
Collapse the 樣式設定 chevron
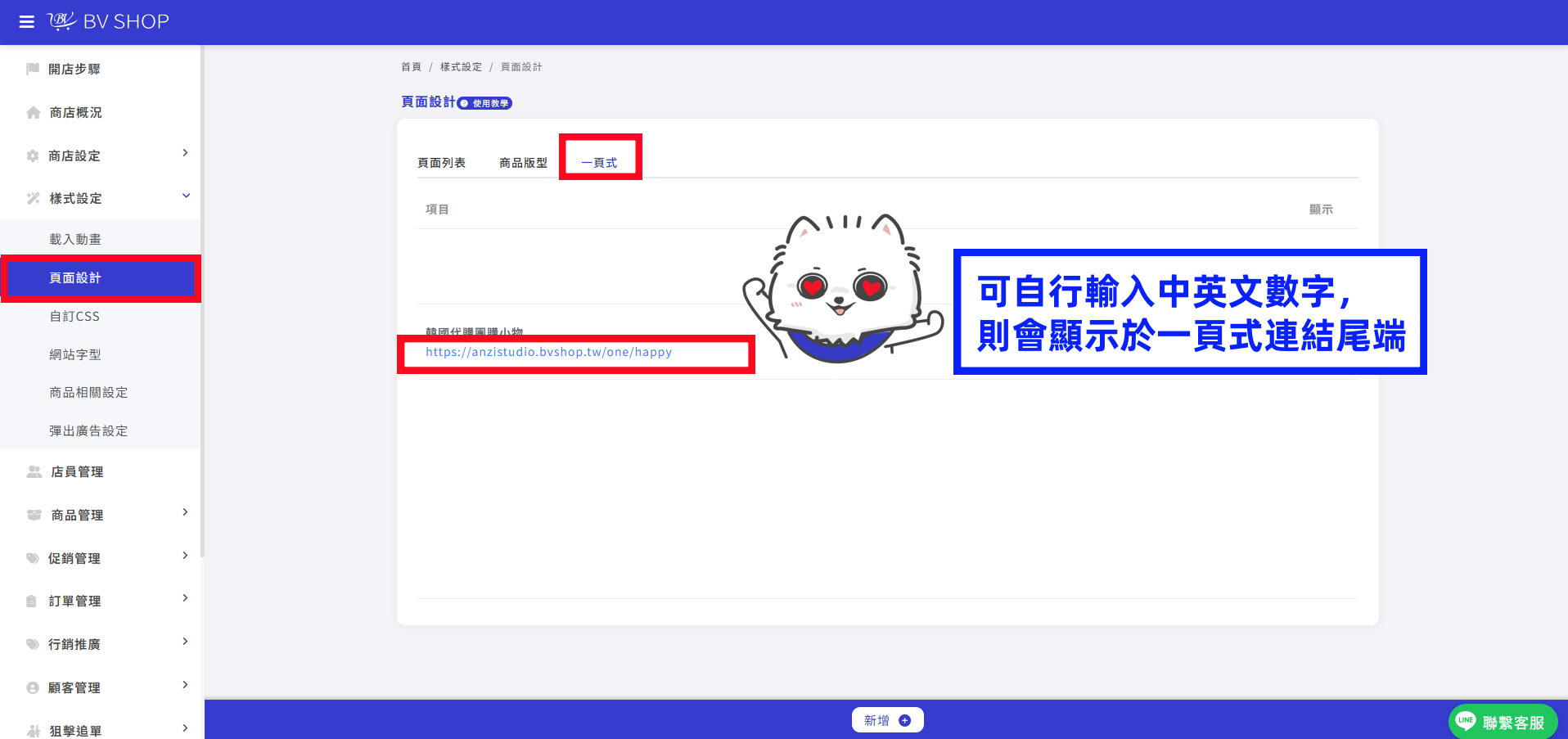click(x=186, y=196)
